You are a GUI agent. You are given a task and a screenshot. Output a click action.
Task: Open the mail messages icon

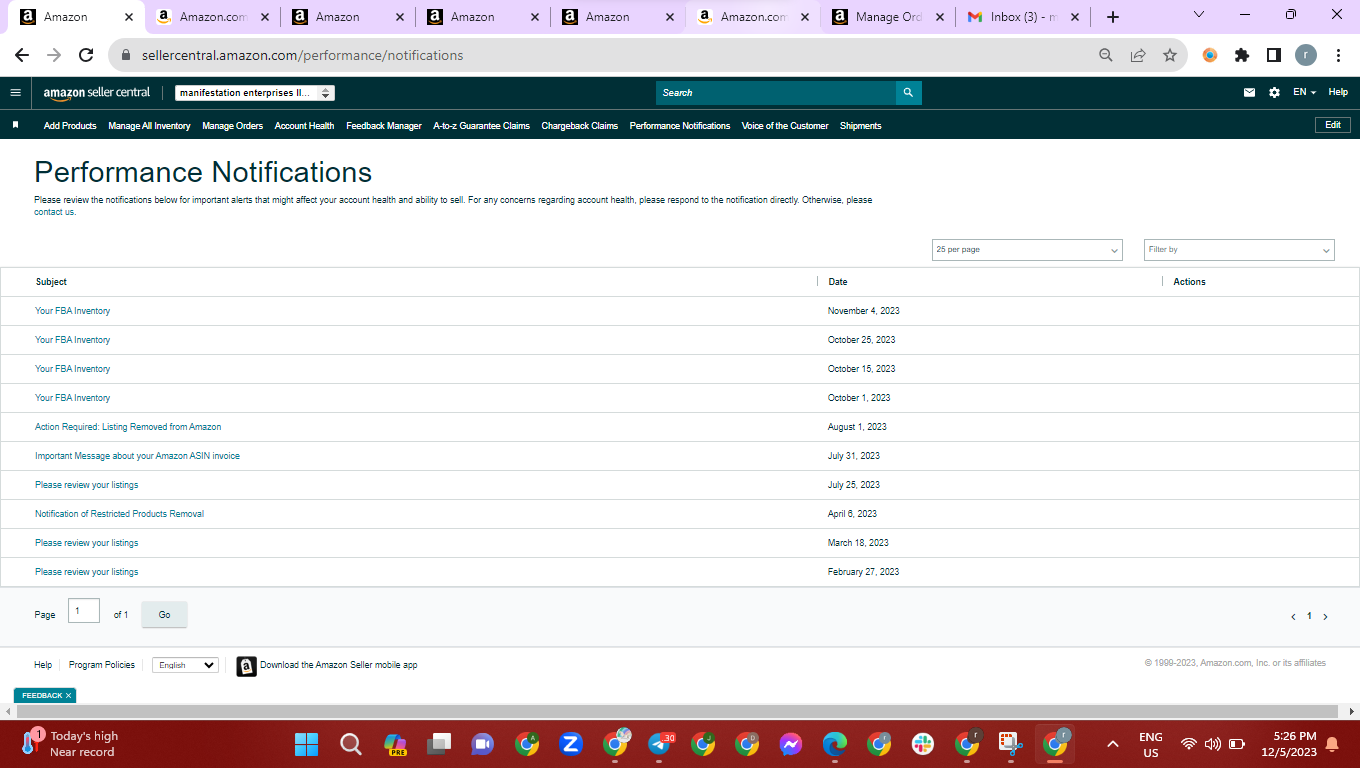[x=1249, y=92]
